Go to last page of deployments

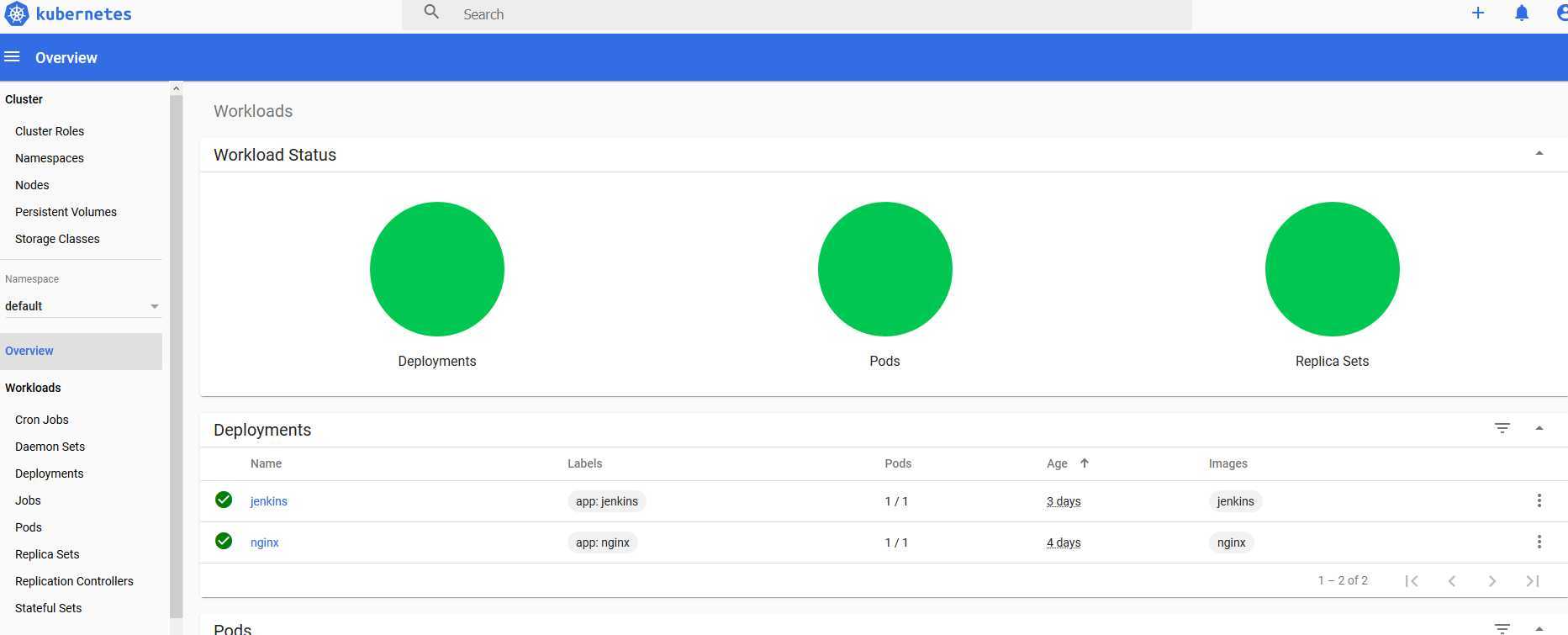(1532, 581)
